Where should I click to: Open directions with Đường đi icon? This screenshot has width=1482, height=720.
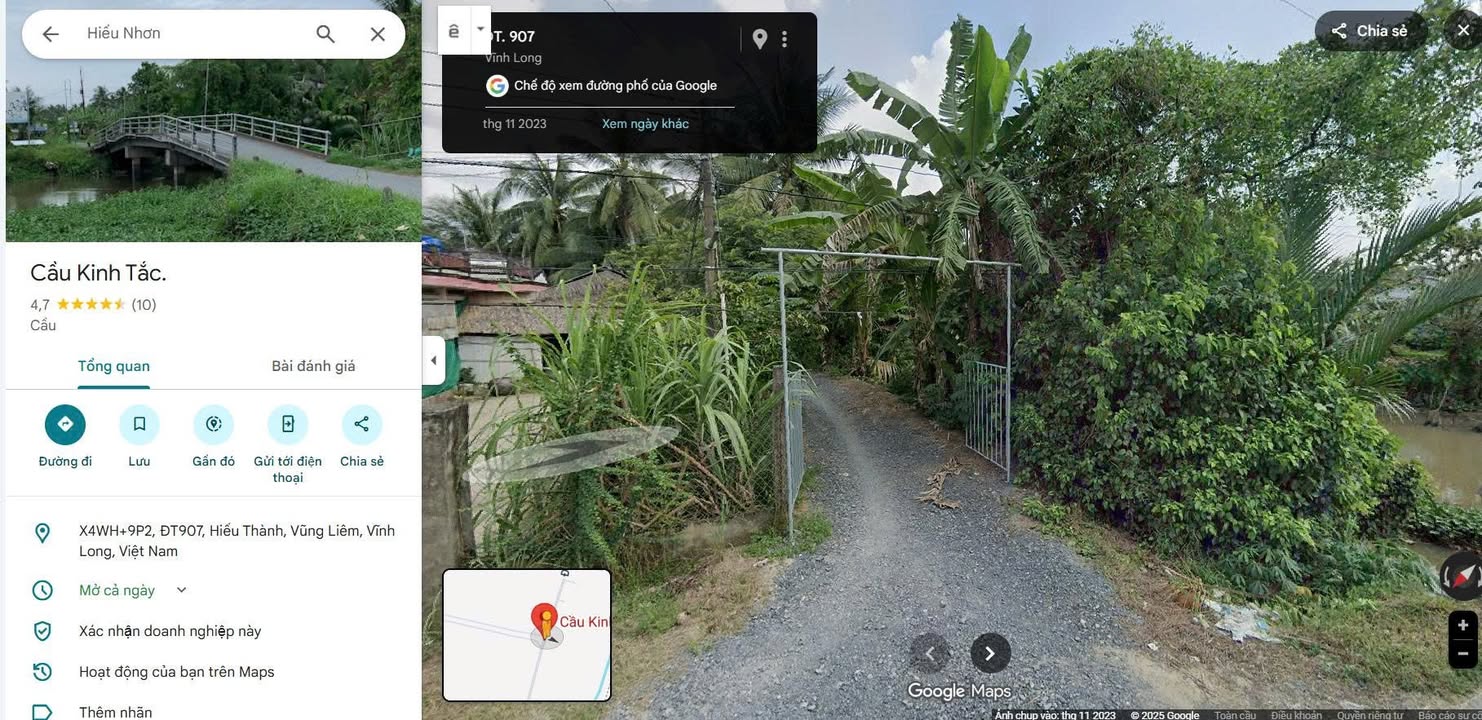[x=65, y=424]
